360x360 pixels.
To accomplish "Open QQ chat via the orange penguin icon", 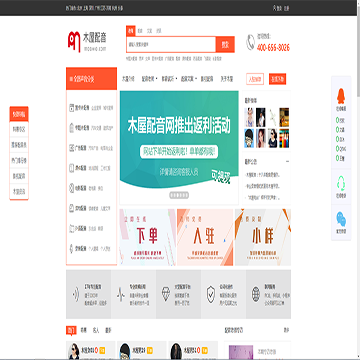I will 341,97.
